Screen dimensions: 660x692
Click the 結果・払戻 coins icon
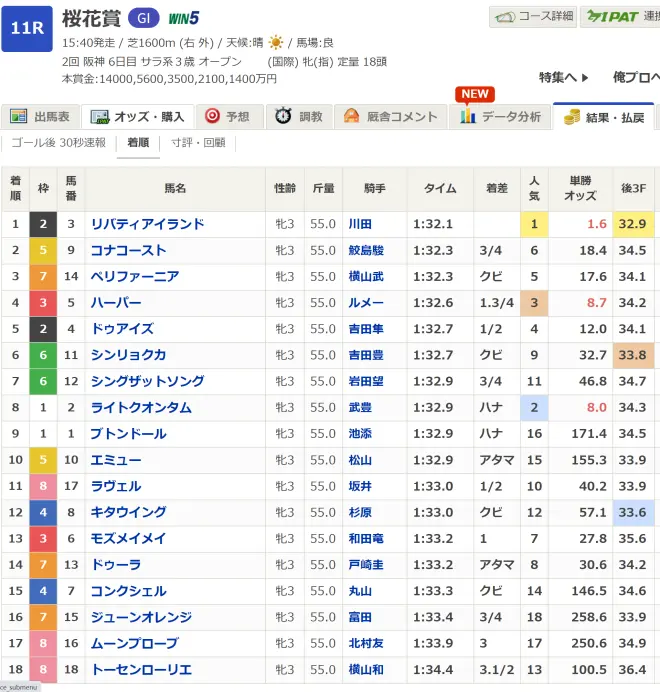tap(573, 117)
